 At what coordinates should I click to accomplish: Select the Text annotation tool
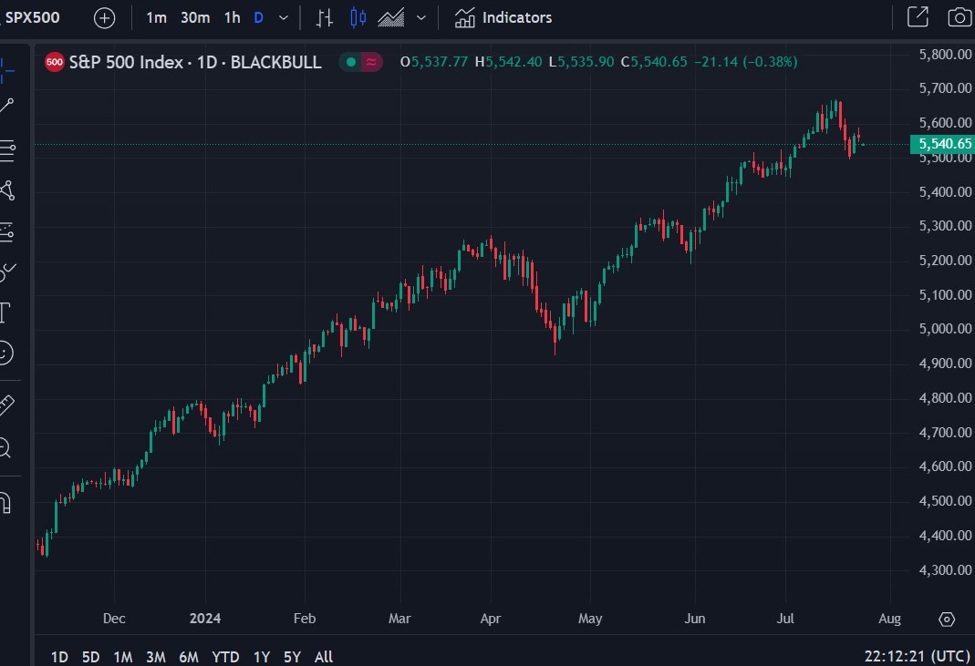coord(5,312)
